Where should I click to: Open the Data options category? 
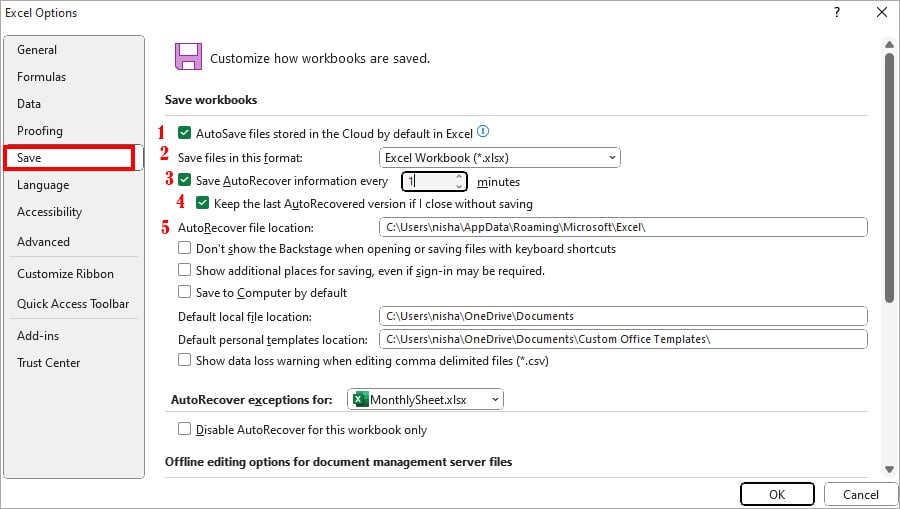pyautogui.click(x=29, y=104)
